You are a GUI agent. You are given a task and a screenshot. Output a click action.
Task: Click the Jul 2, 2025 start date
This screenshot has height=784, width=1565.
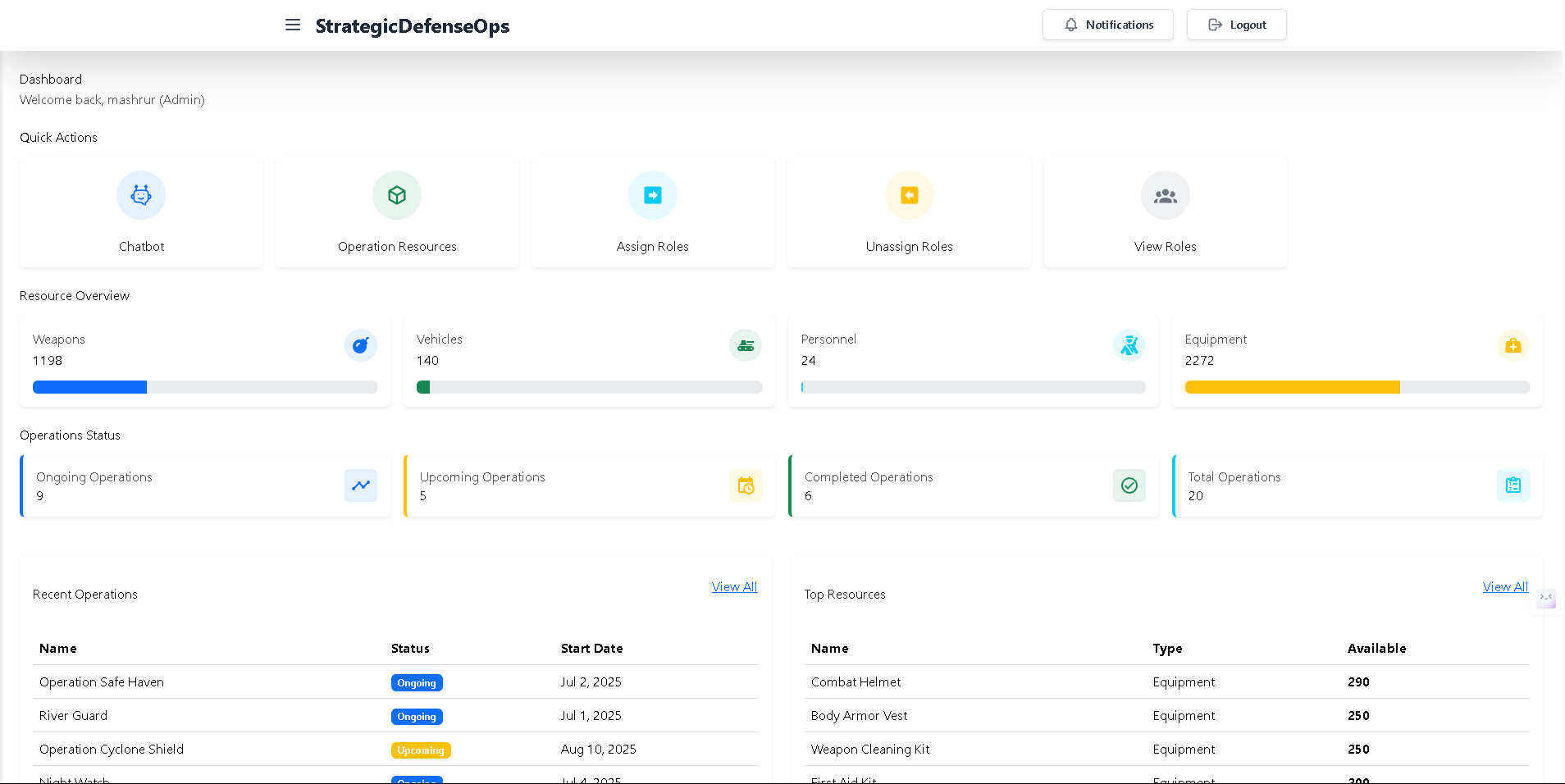[591, 682]
